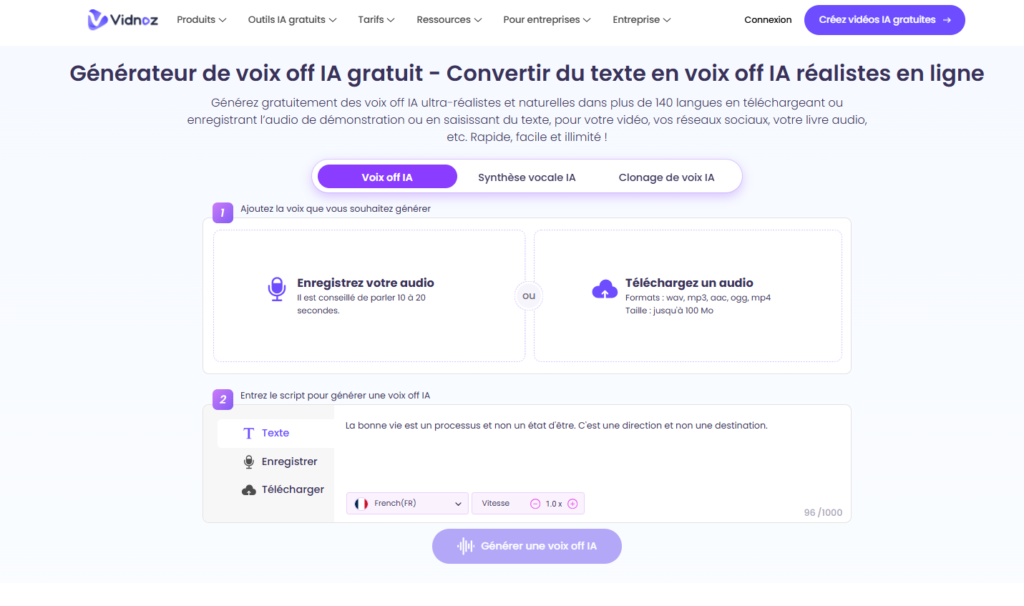The image size is (1024, 606).
Task: Click the Télécharger cloud icon in sidebar
Action: point(249,490)
